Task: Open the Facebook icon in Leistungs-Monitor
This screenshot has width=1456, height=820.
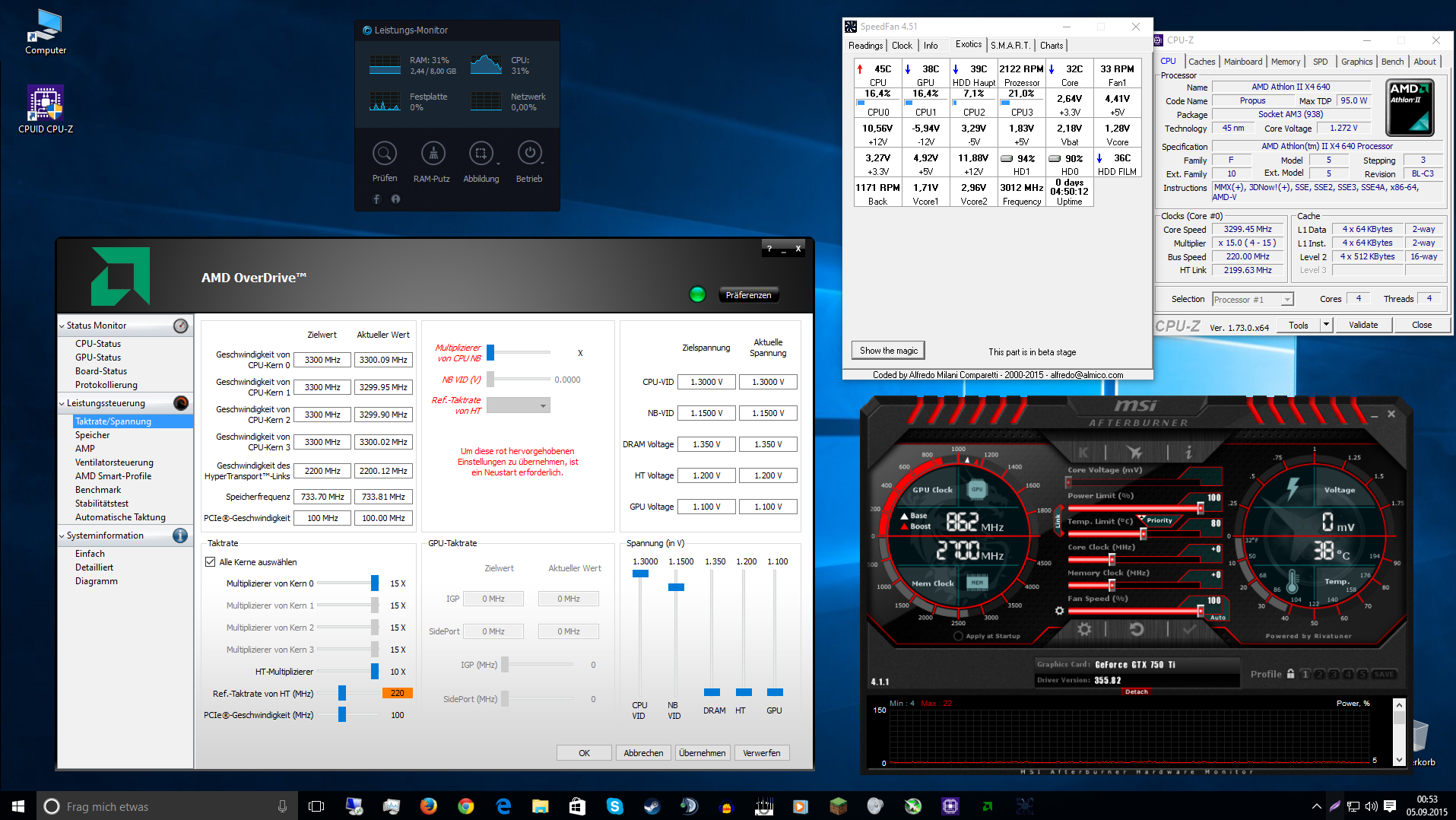Action: pos(376,199)
